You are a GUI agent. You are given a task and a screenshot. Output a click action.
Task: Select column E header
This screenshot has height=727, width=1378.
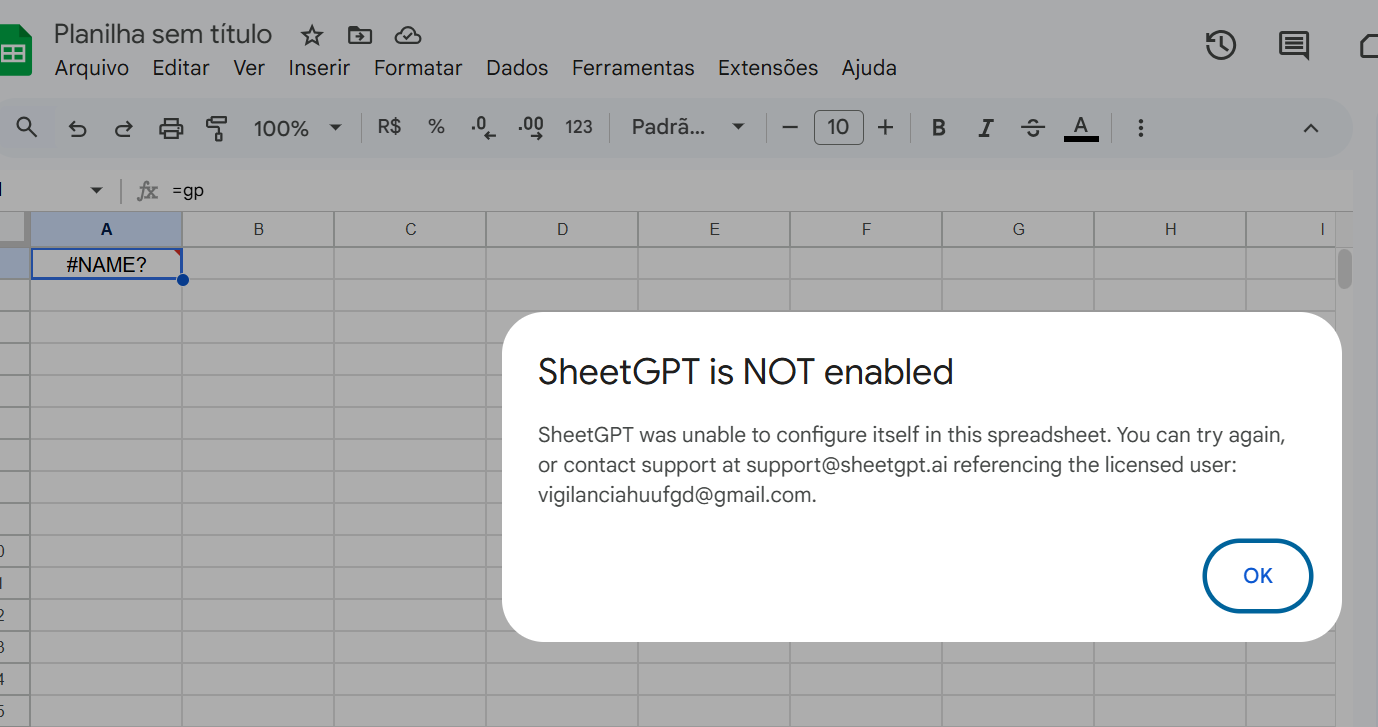(714, 229)
